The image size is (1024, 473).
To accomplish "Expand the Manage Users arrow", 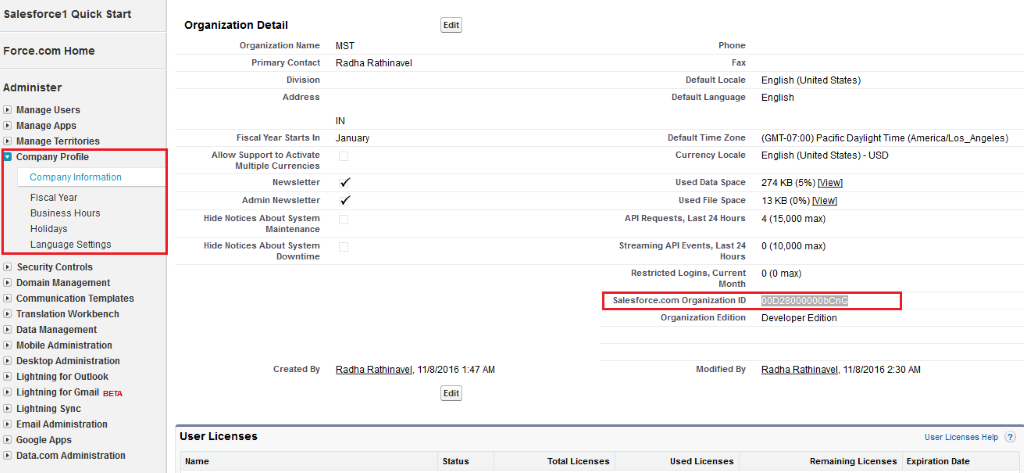I will point(8,110).
